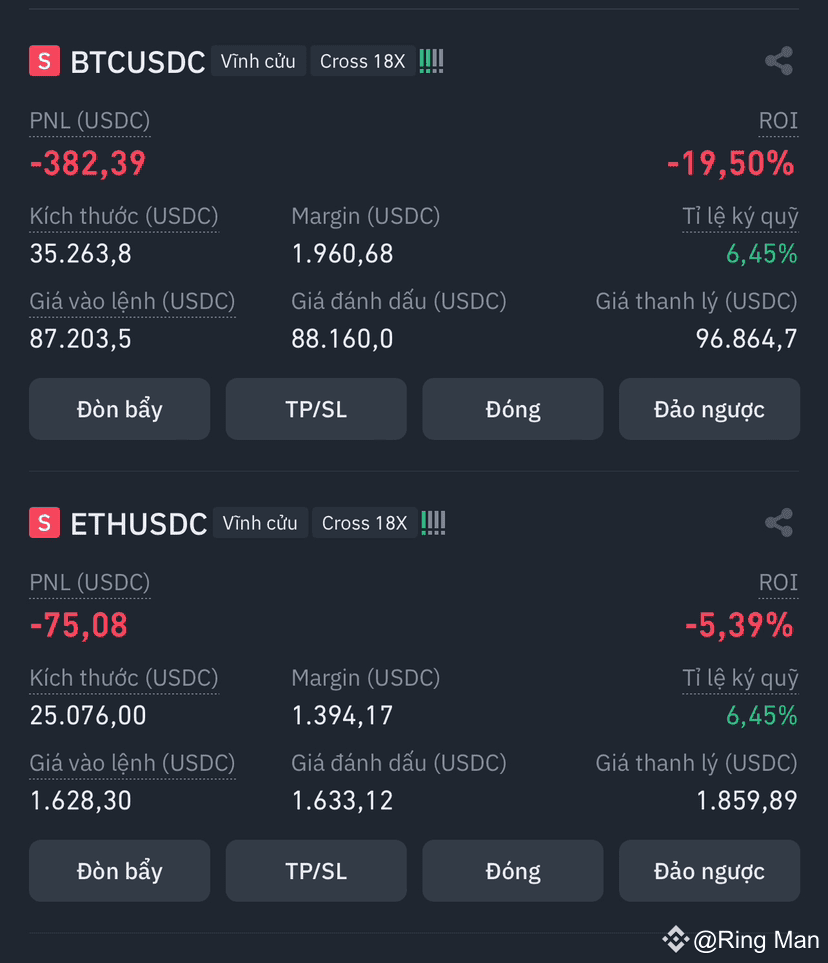The height and width of the screenshot is (963, 828).
Task: Share the BTCUSDC position
Action: [x=779, y=61]
